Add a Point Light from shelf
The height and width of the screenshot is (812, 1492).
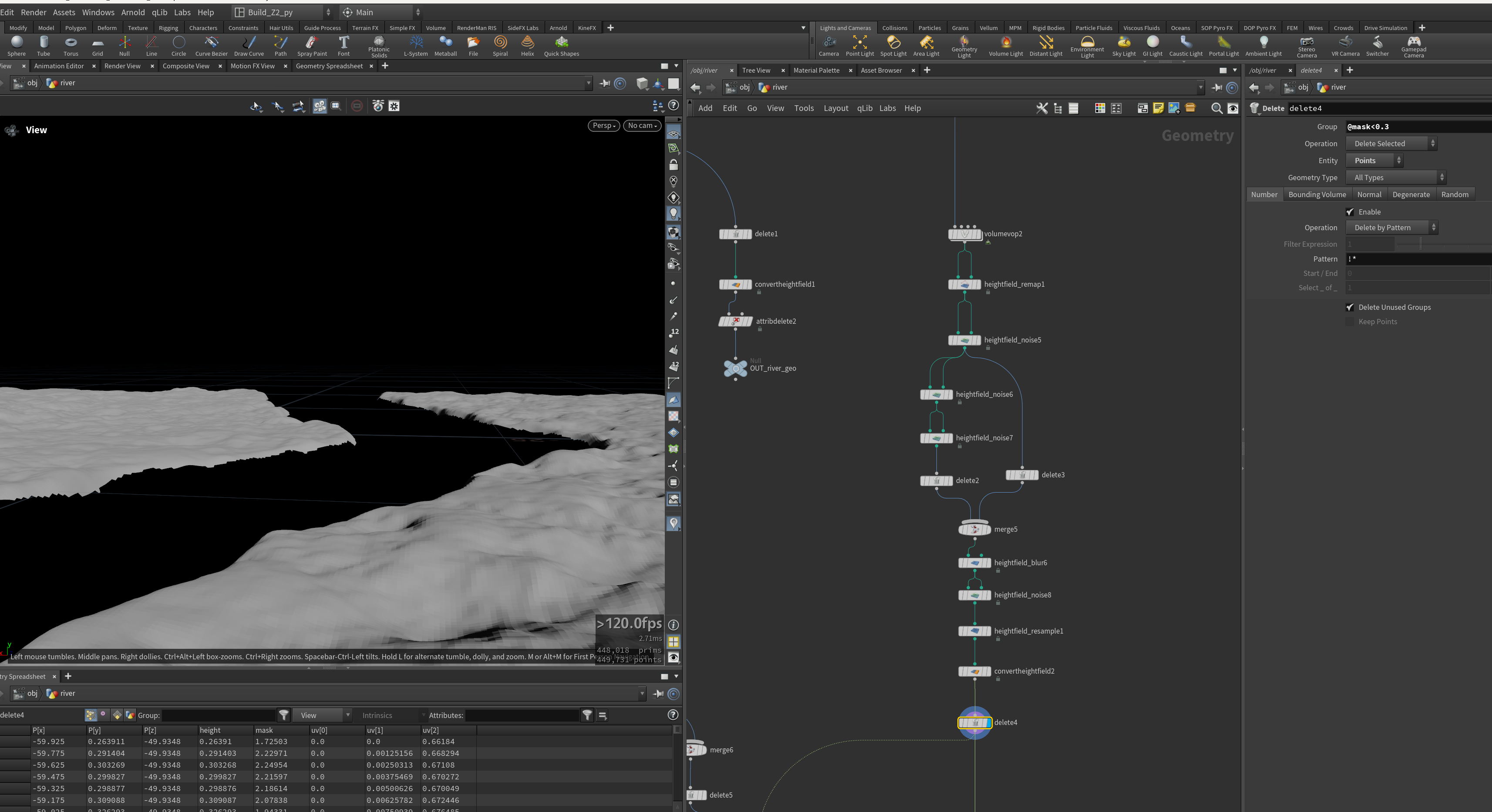[x=859, y=46]
